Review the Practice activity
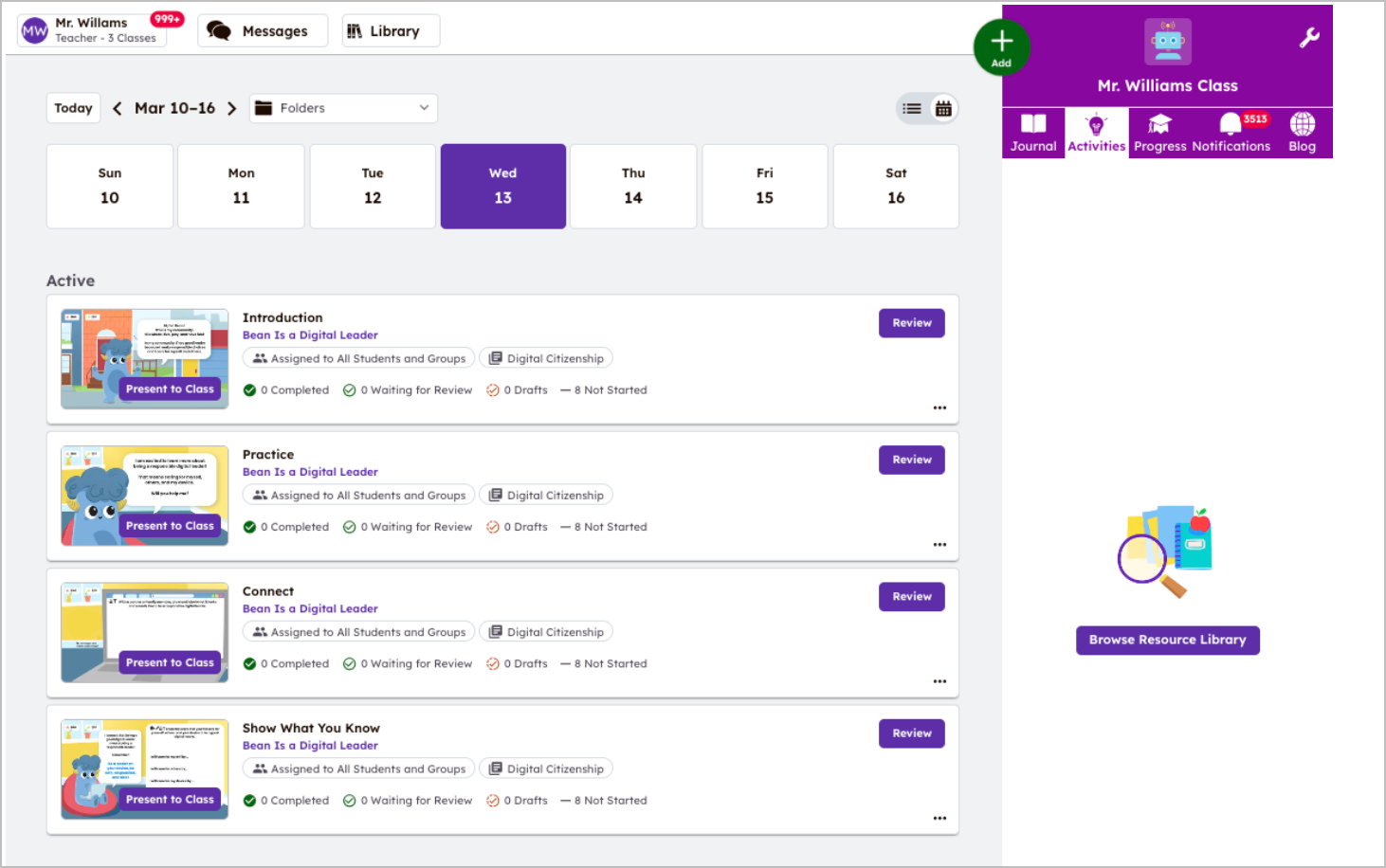 tap(911, 460)
